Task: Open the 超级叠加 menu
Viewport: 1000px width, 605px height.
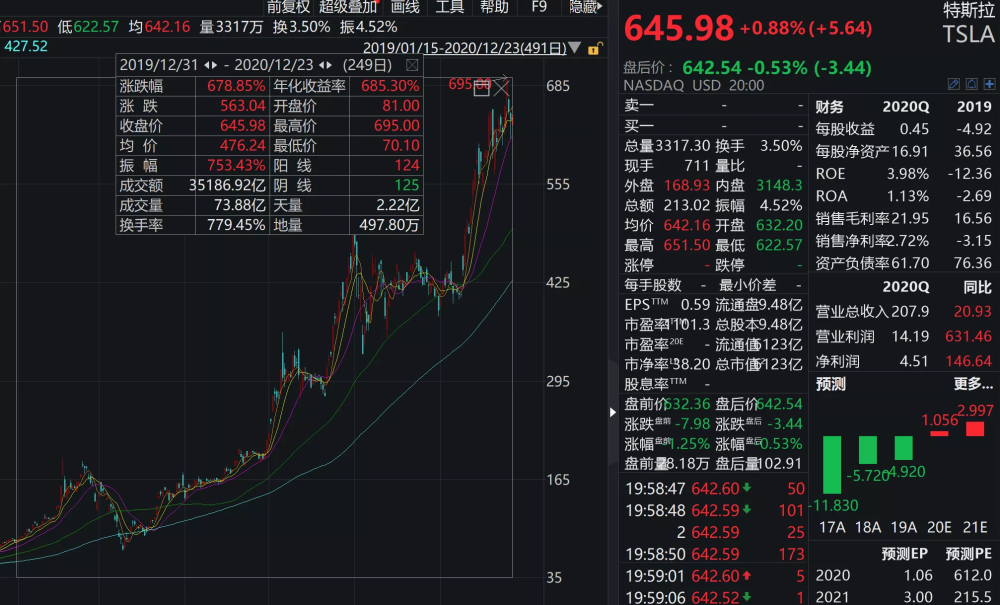Action: [348, 7]
